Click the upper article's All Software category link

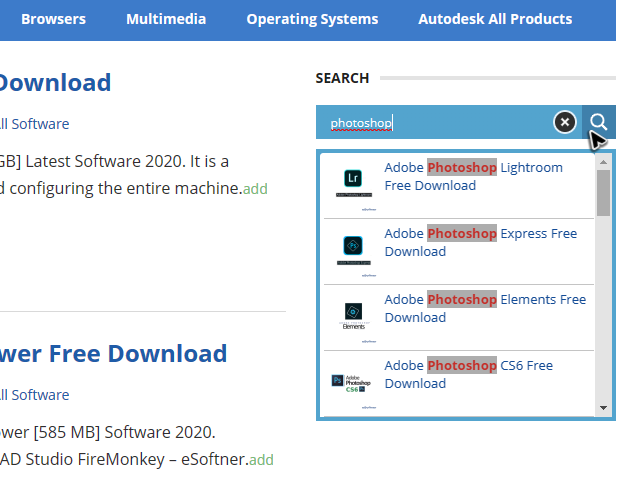coord(35,124)
